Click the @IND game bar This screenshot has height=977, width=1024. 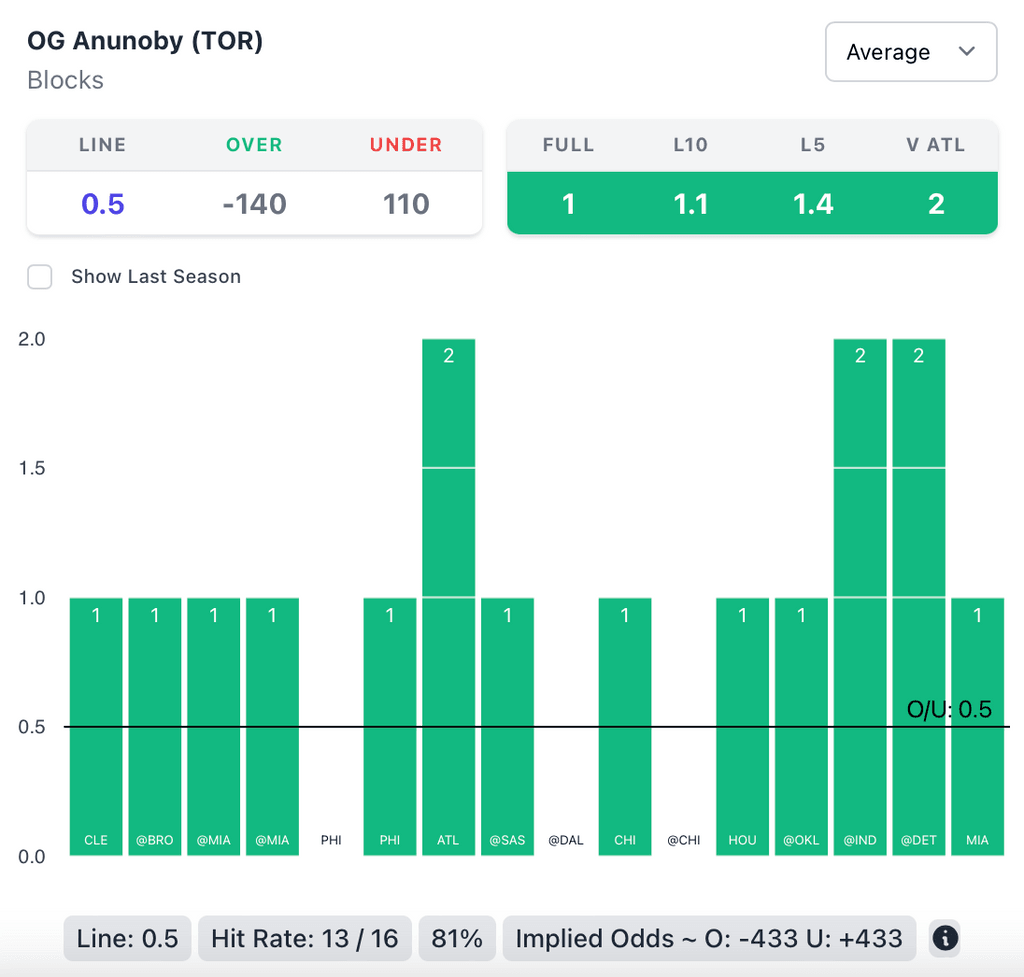pyautogui.click(x=860, y=597)
